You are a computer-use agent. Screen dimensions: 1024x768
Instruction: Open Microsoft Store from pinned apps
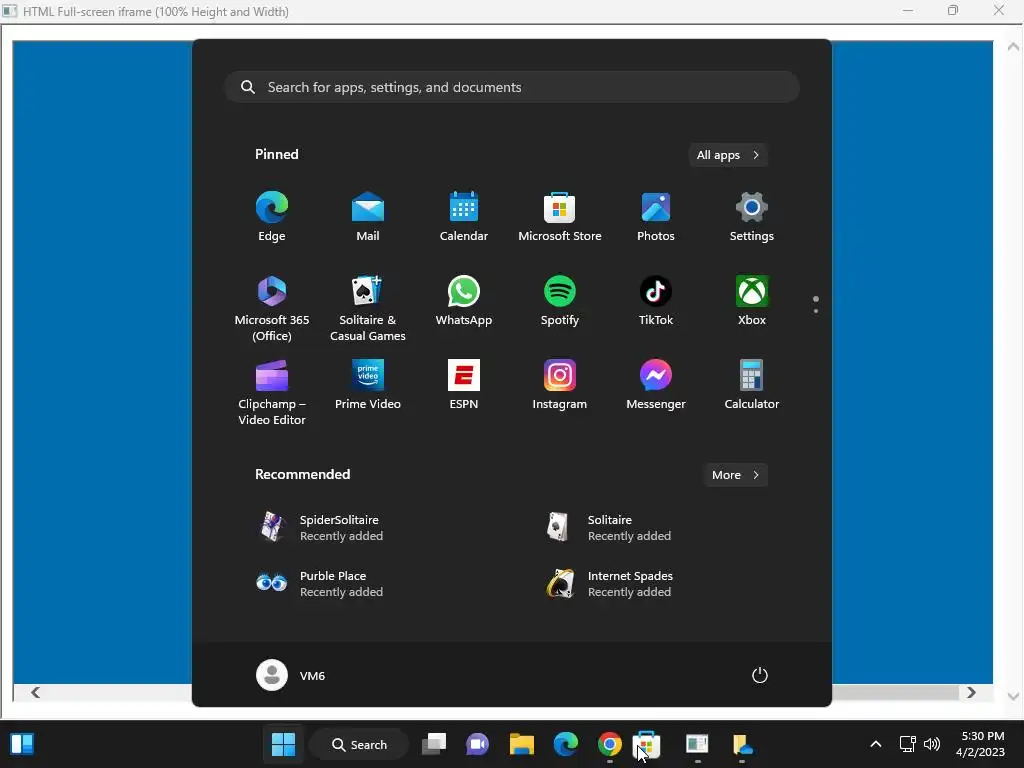560,217
